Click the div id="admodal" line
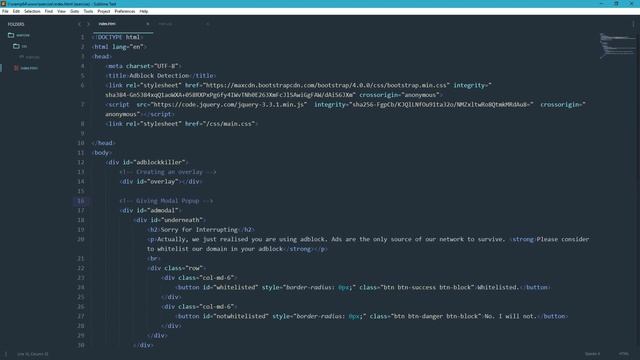This screenshot has width=640, height=360. (x=150, y=211)
